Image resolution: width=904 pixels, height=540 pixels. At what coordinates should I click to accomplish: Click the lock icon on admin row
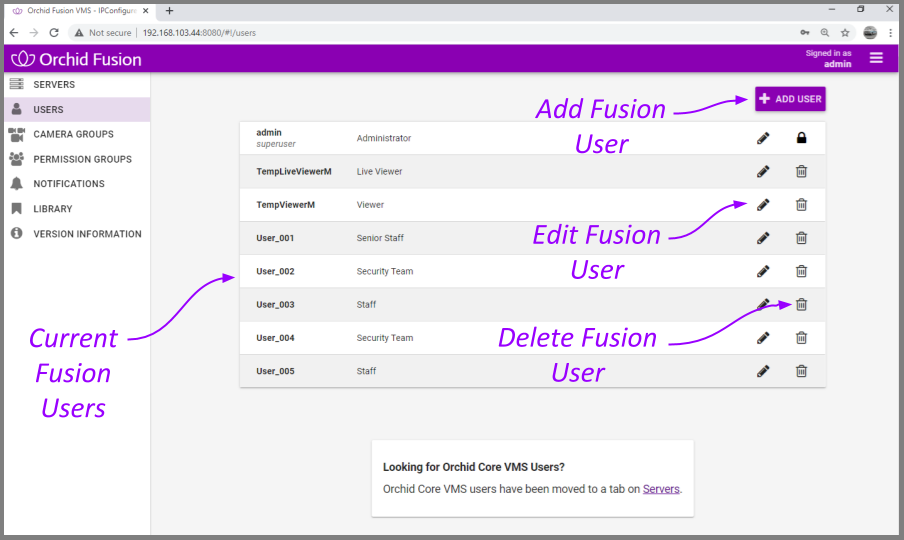(x=801, y=138)
